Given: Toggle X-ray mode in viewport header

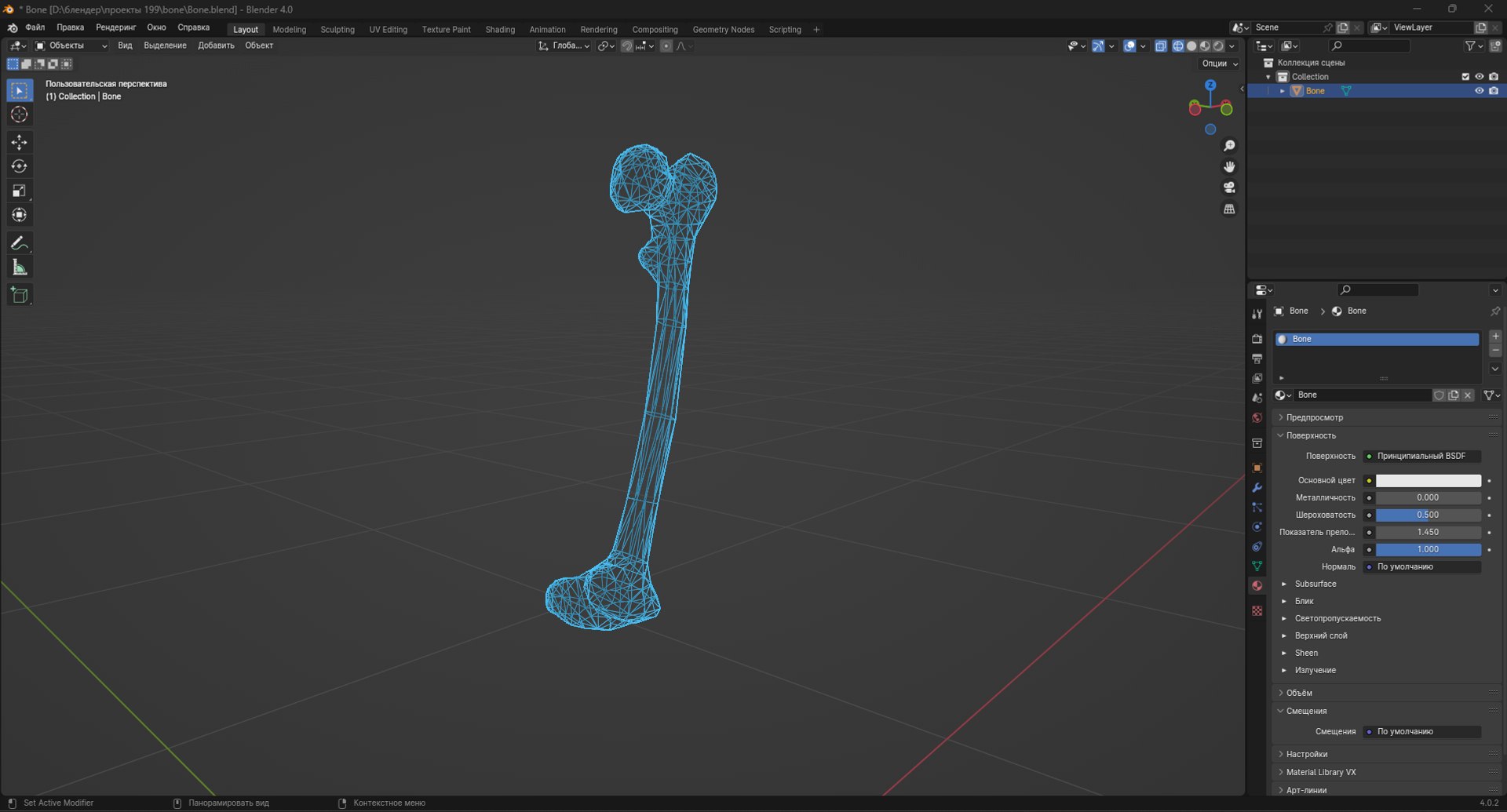Looking at the screenshot, I should coord(1161,46).
